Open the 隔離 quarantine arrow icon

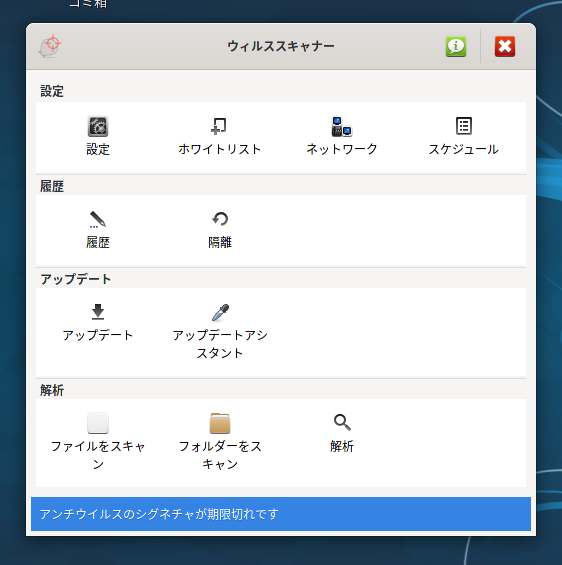pyautogui.click(x=220, y=219)
